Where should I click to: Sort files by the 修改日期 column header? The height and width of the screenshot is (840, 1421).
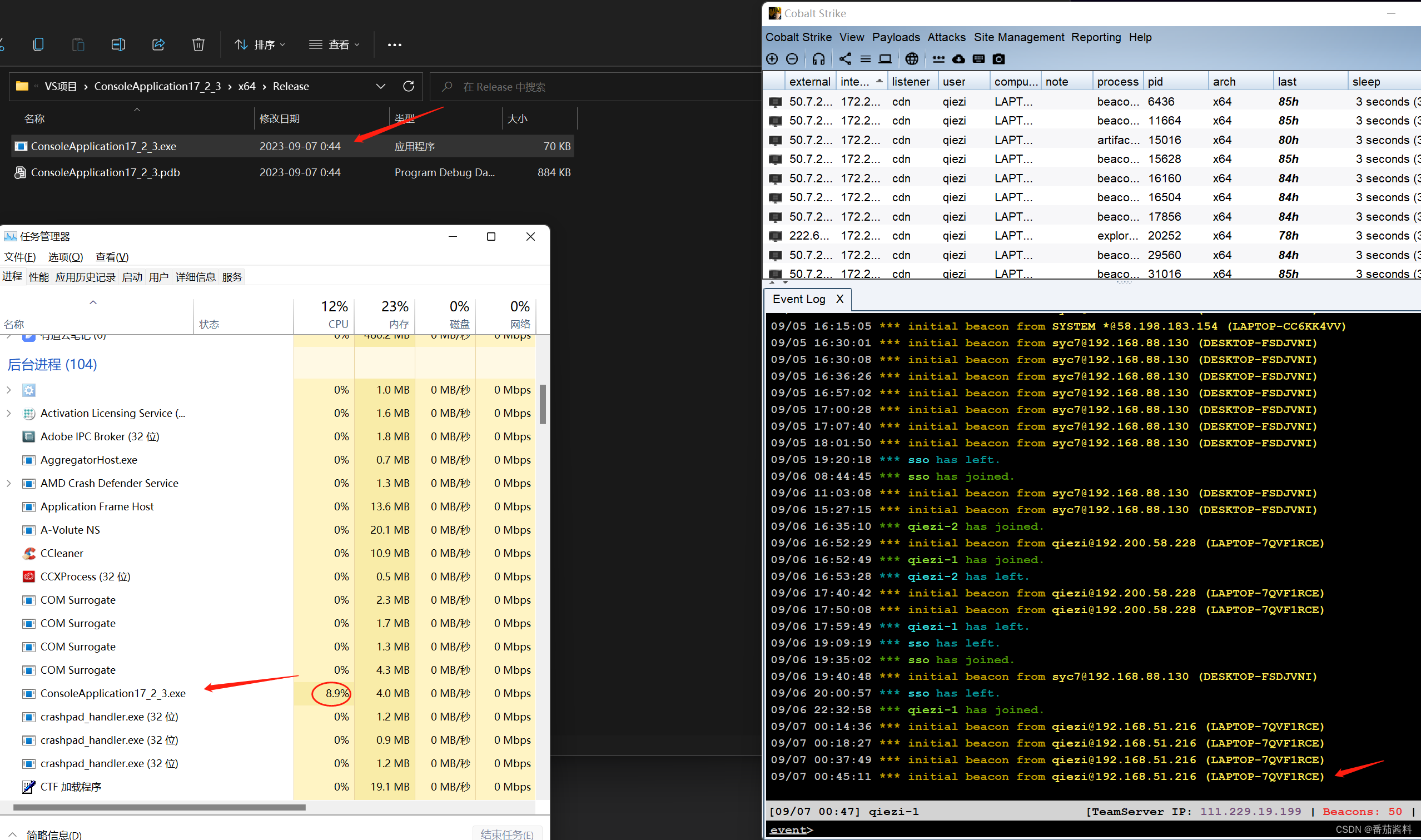[x=321, y=118]
